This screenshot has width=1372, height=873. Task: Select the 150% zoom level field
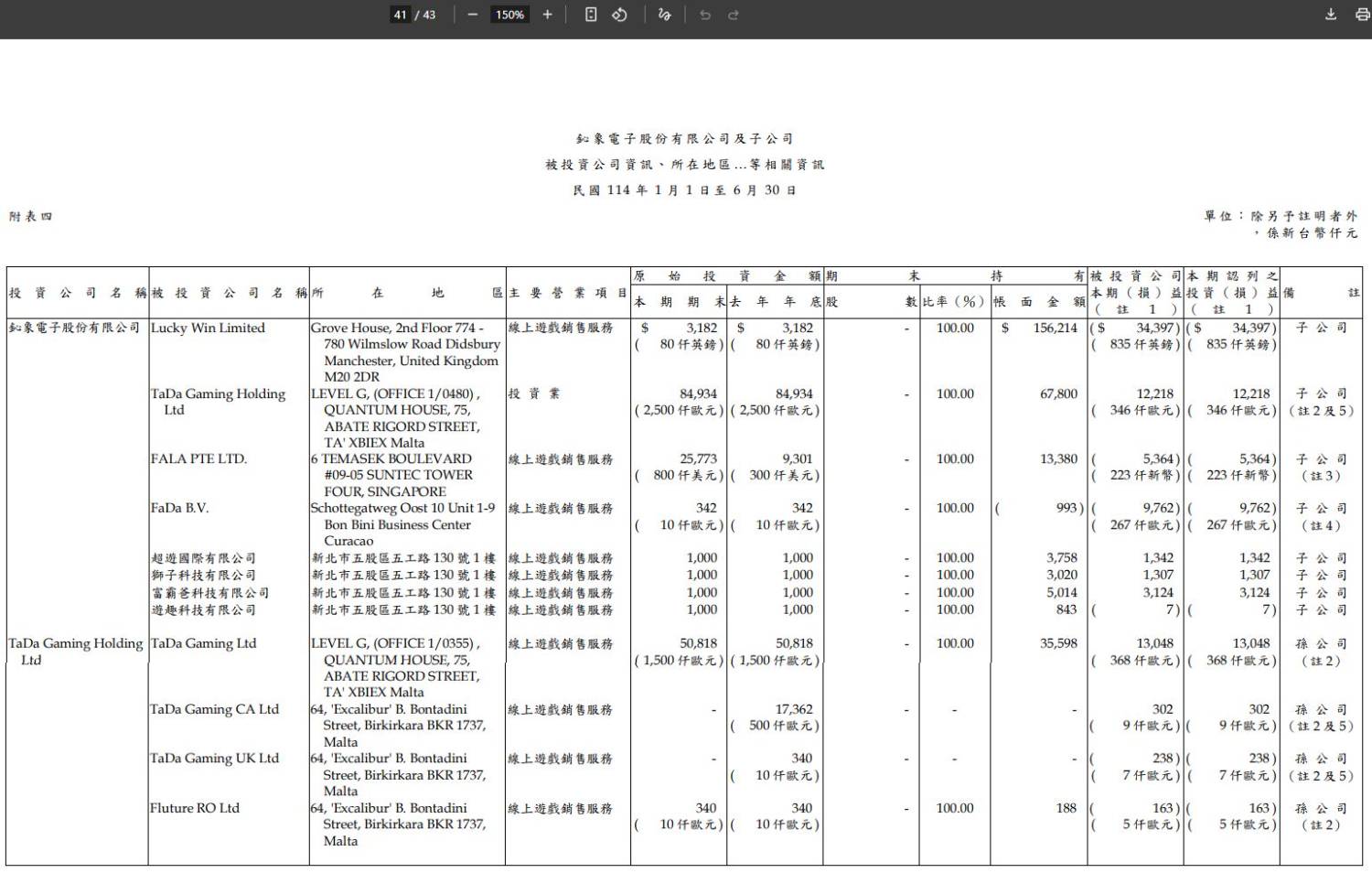pos(509,15)
